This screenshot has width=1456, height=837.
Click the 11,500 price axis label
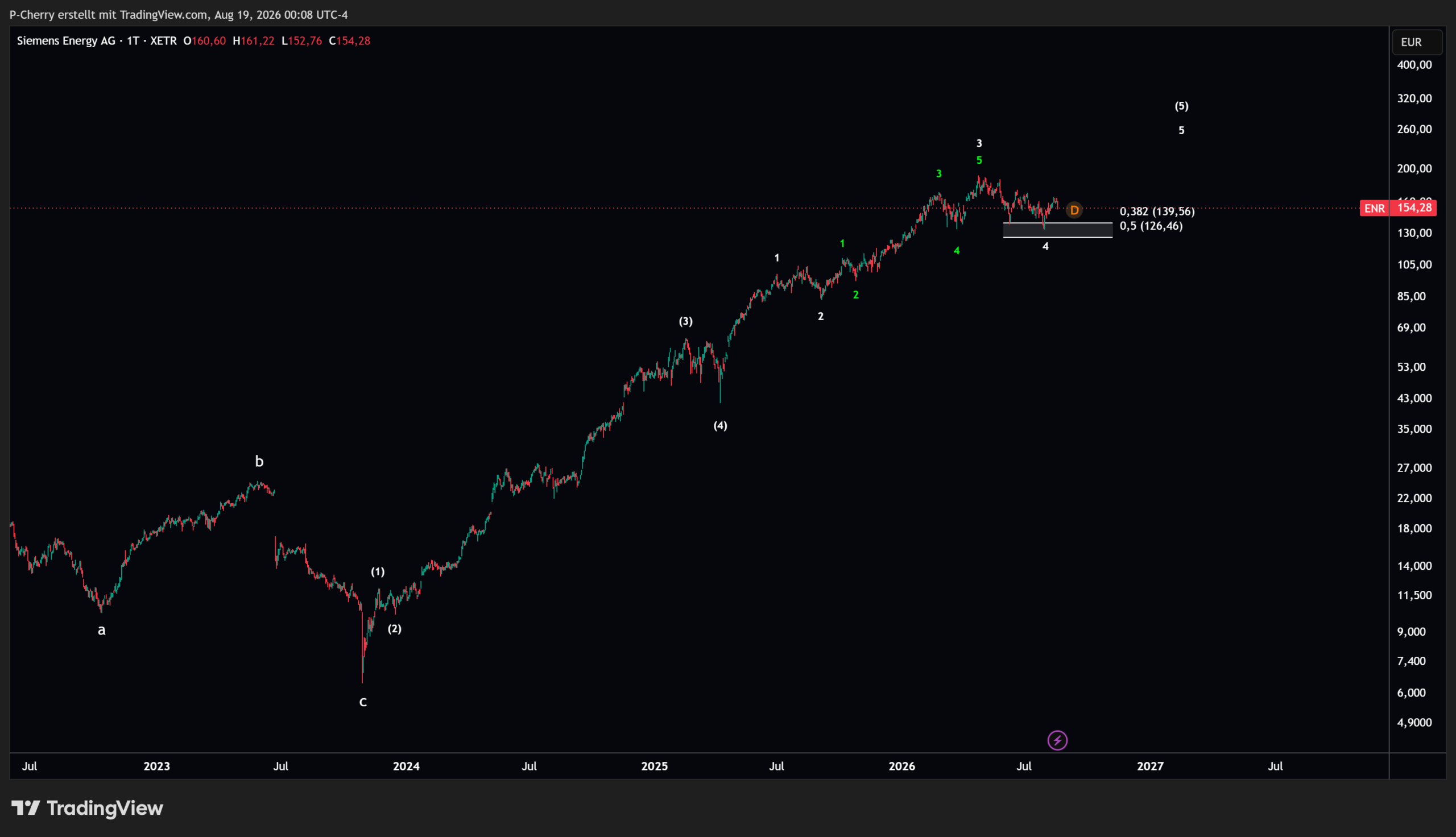(1414, 595)
